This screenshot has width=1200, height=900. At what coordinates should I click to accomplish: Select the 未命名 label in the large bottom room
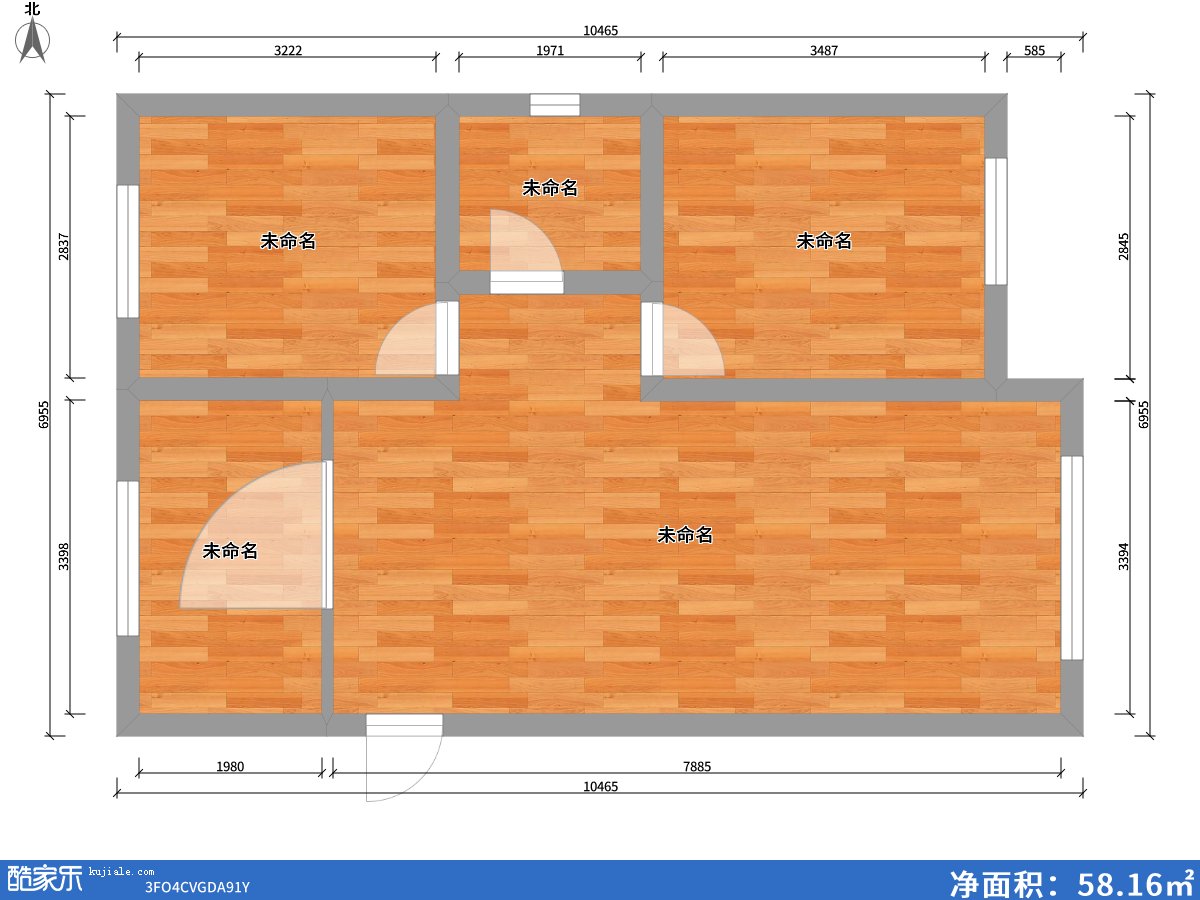coord(684,536)
